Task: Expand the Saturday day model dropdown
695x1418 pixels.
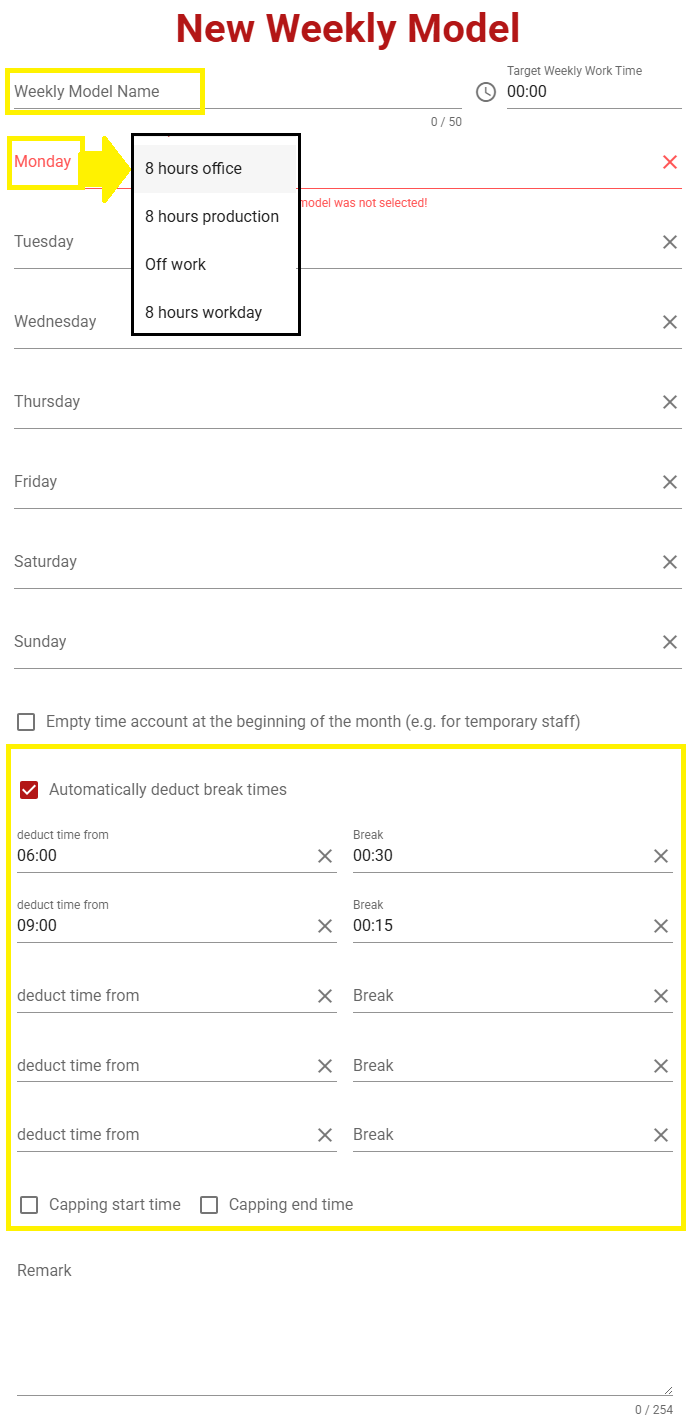Action: (330, 562)
